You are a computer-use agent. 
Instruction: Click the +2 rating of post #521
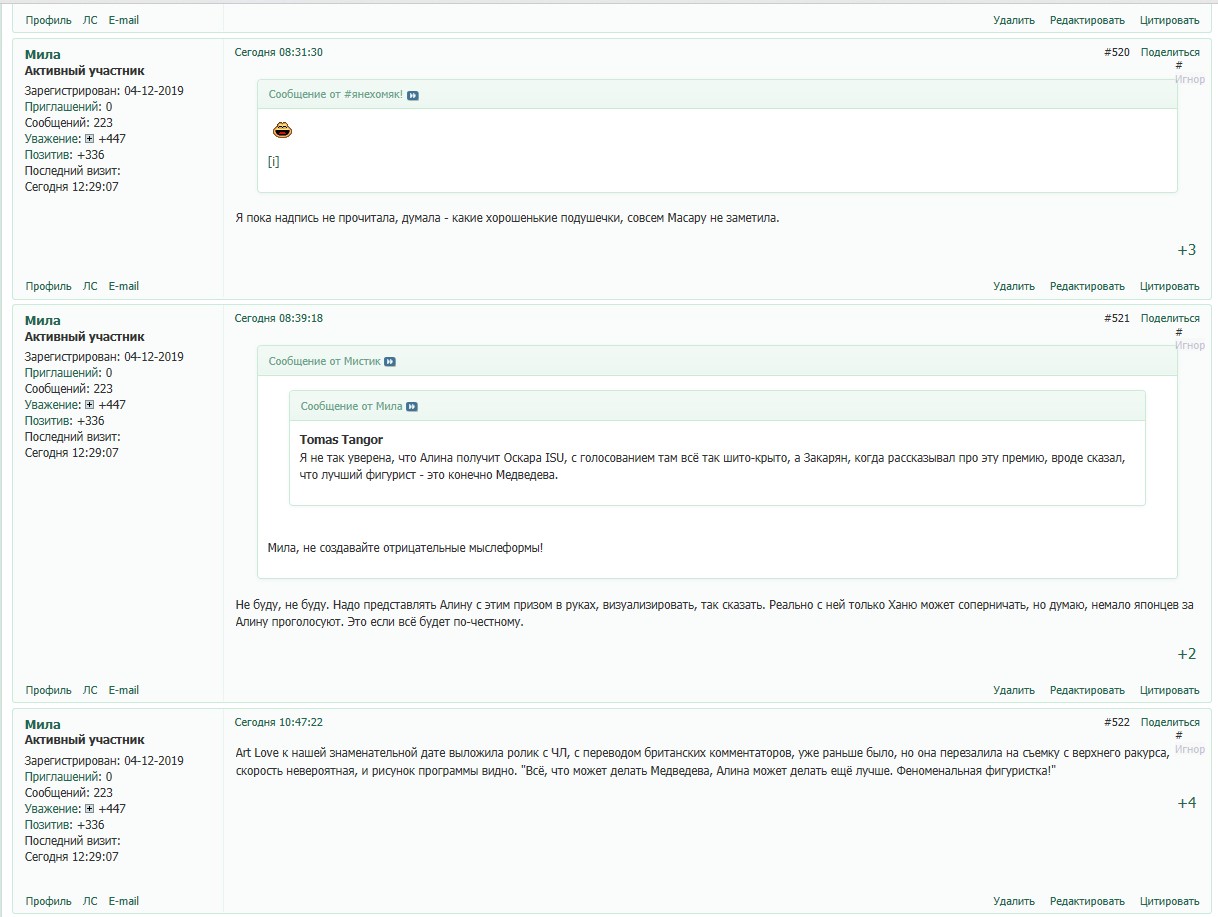1186,654
